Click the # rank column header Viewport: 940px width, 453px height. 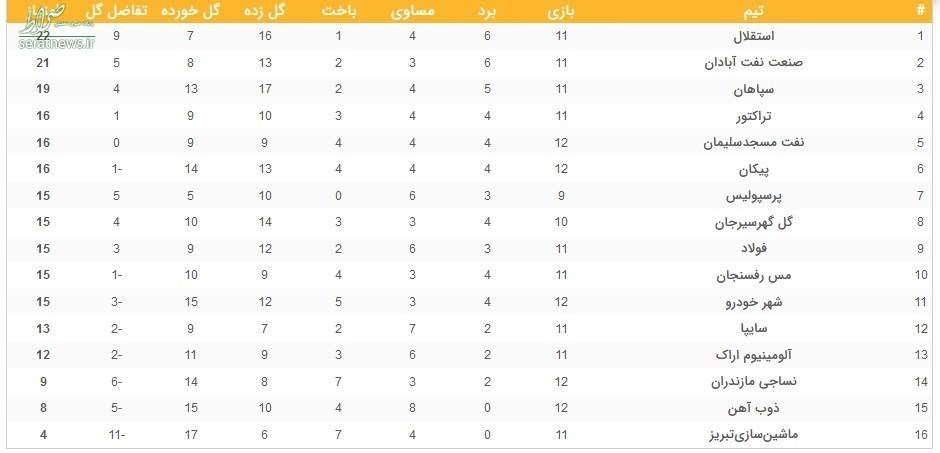point(921,11)
